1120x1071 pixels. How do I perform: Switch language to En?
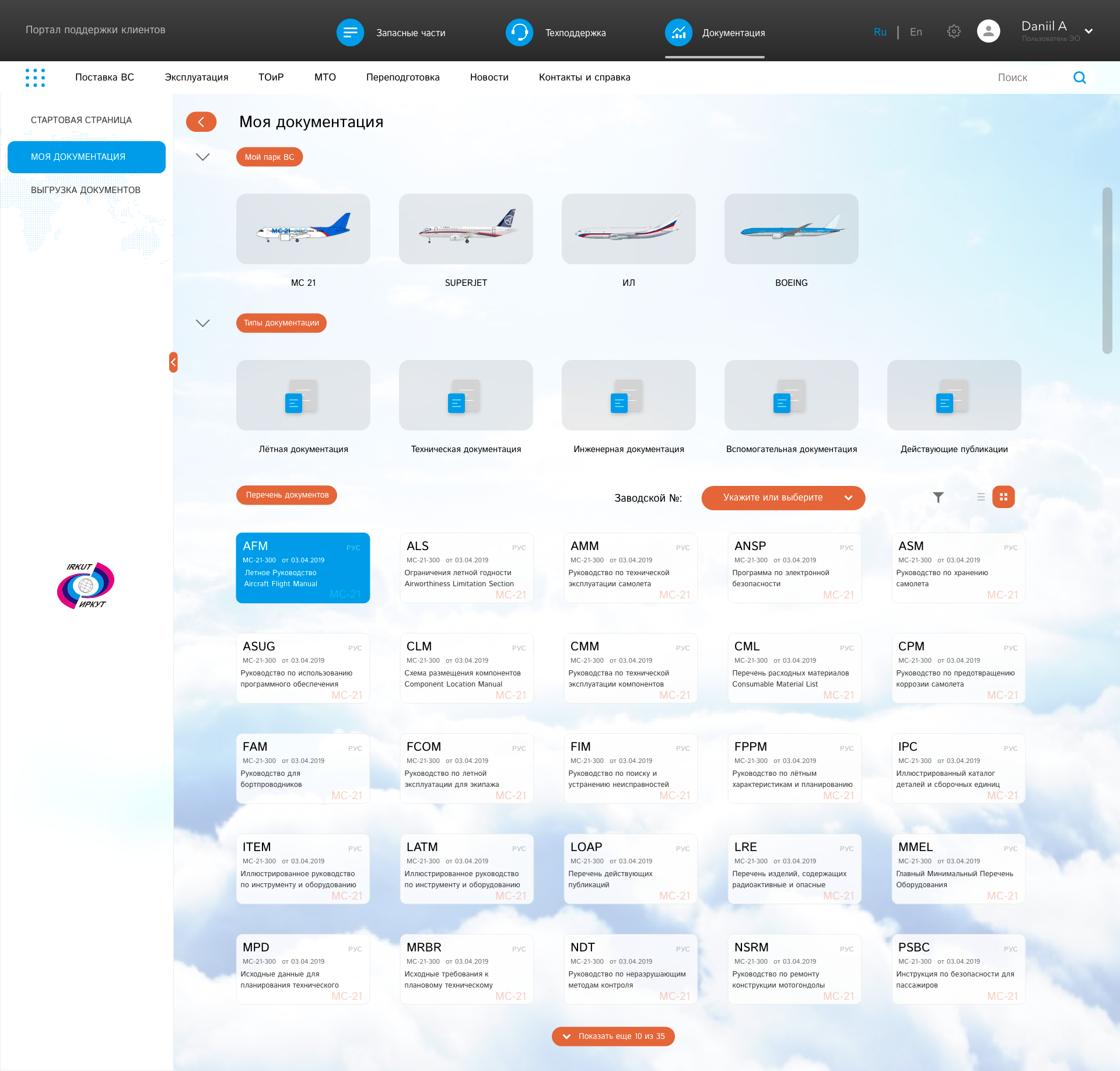click(916, 32)
